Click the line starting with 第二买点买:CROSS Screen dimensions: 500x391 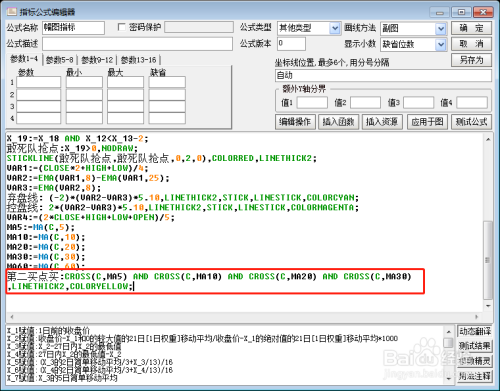pyautogui.click(x=209, y=276)
